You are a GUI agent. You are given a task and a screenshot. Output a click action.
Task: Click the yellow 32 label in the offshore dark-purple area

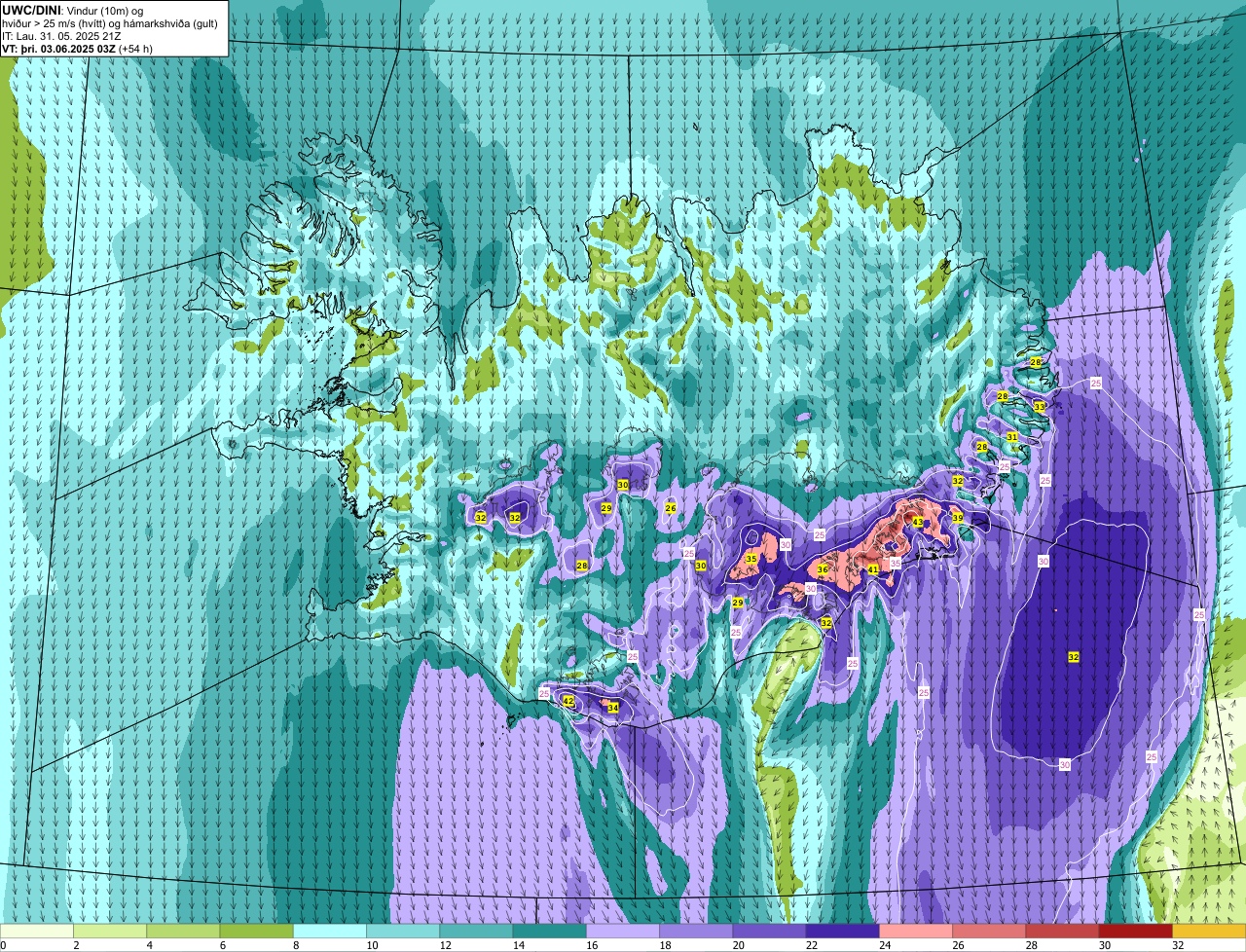[1074, 657]
